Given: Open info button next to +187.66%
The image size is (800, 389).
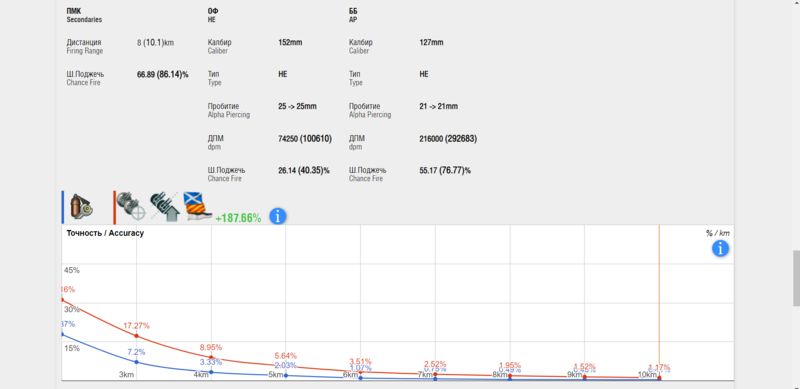Looking at the screenshot, I should coord(278,216).
